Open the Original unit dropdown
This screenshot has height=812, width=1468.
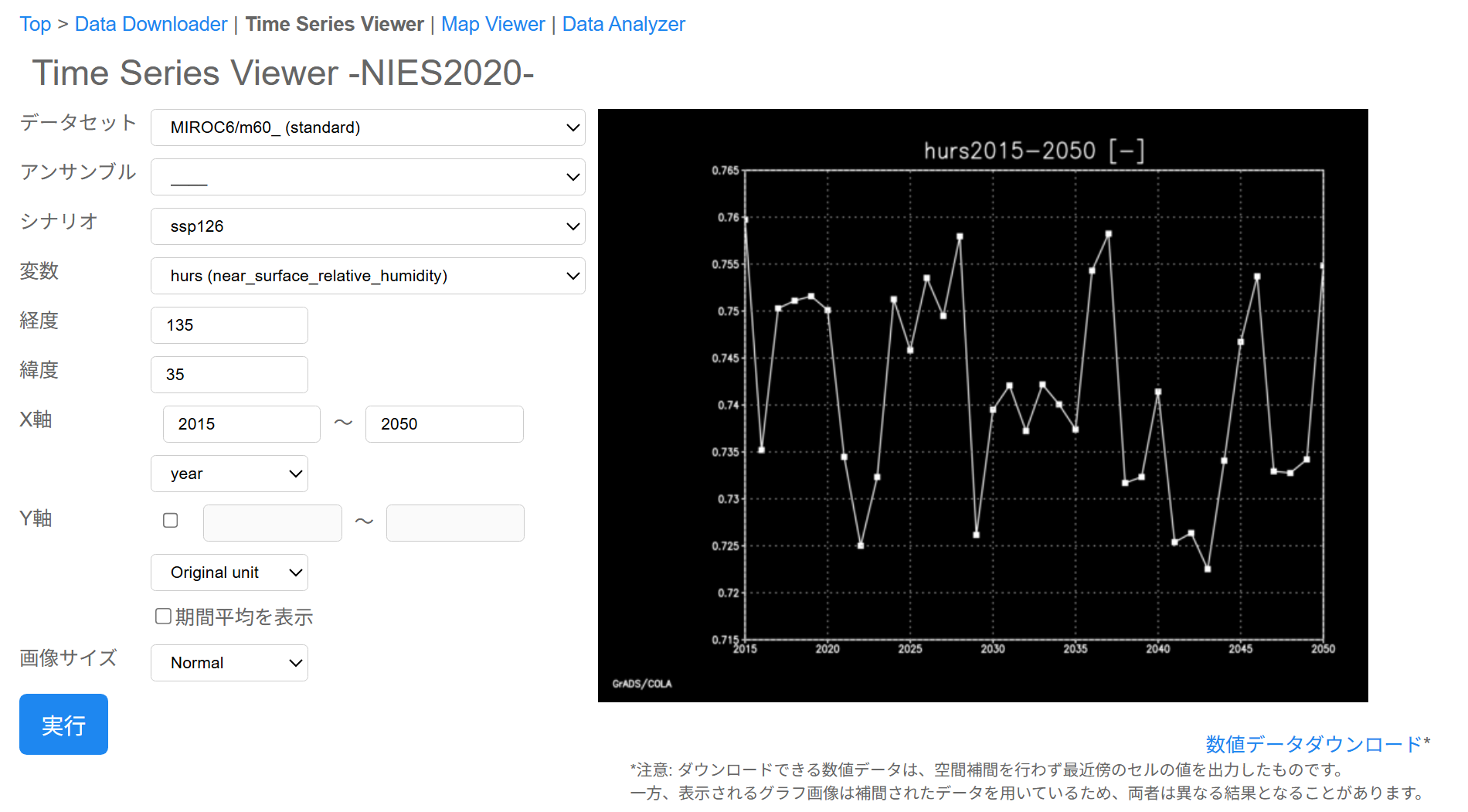[x=229, y=572]
